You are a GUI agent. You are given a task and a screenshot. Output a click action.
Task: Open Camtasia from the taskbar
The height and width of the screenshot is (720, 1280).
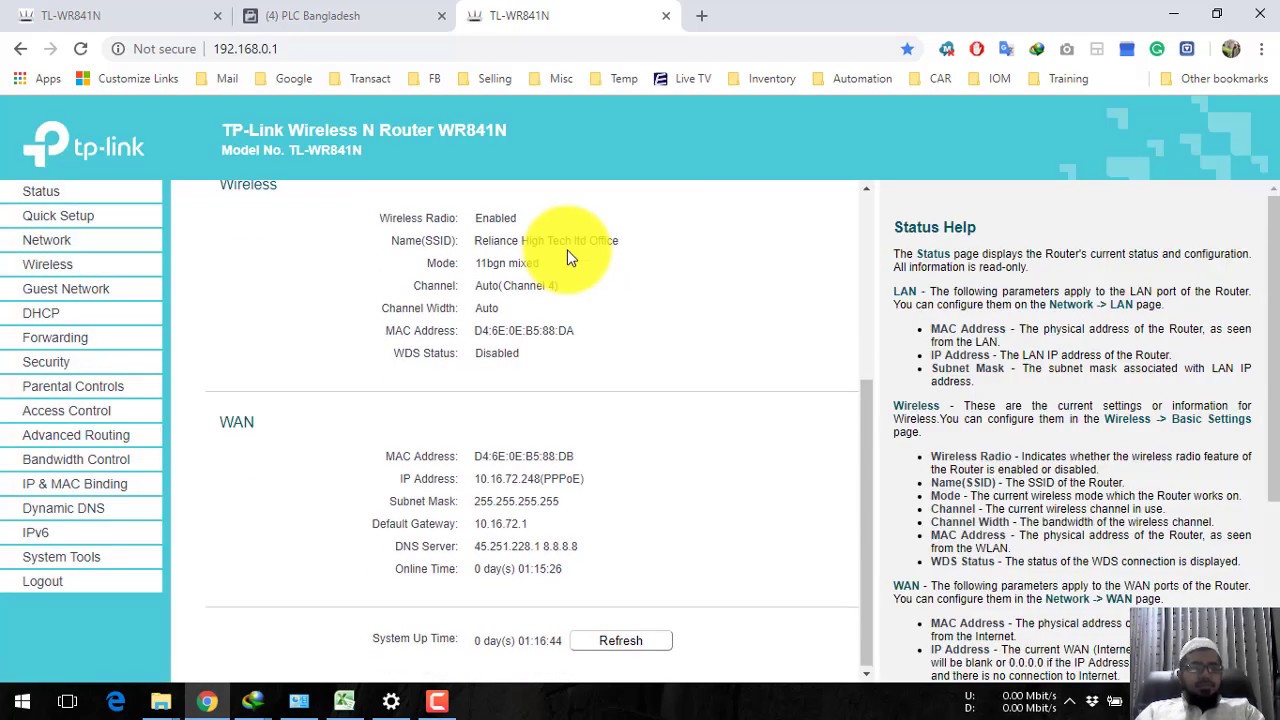coord(437,701)
